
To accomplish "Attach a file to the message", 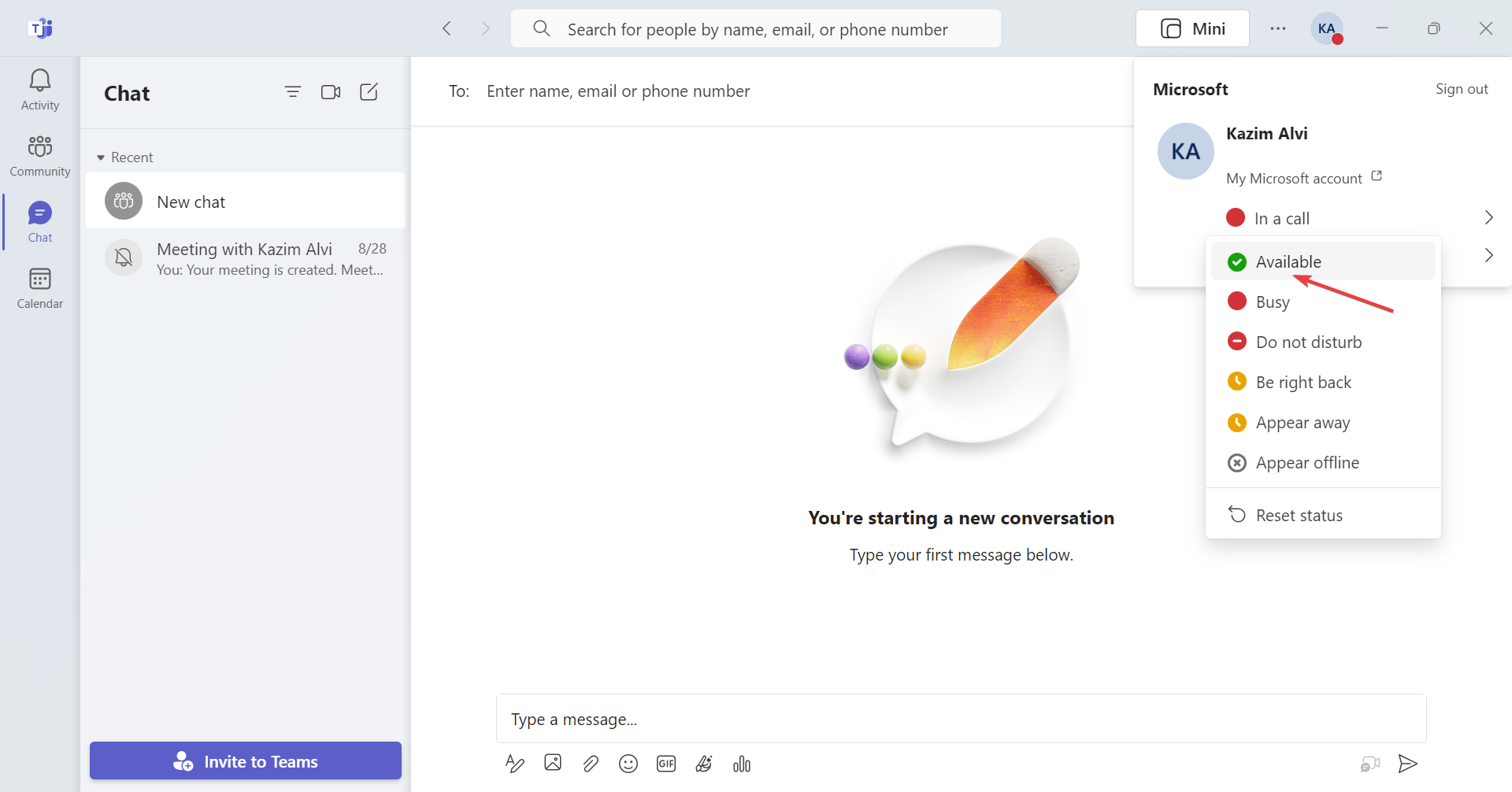I will tap(591, 764).
